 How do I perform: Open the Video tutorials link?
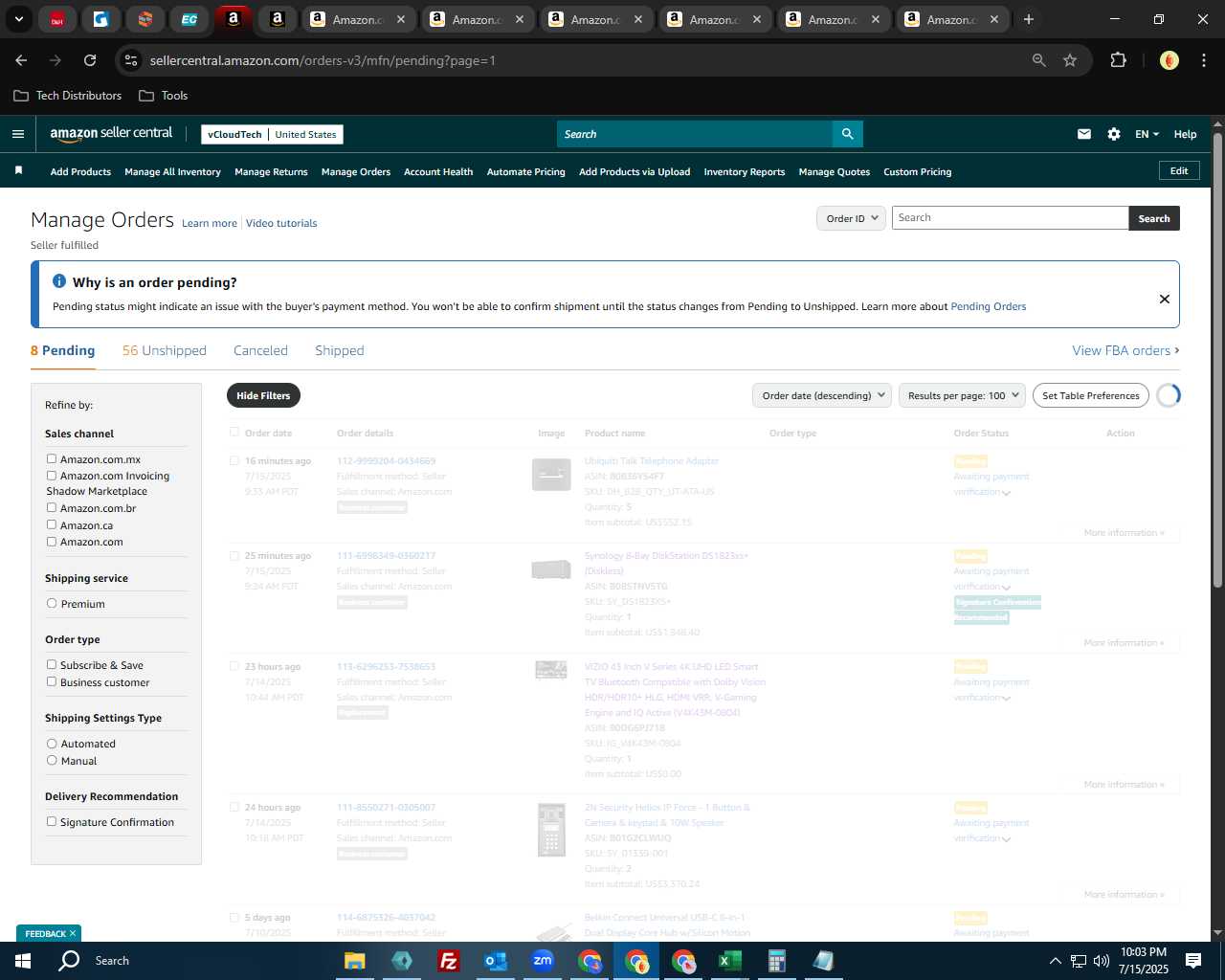coord(281,223)
